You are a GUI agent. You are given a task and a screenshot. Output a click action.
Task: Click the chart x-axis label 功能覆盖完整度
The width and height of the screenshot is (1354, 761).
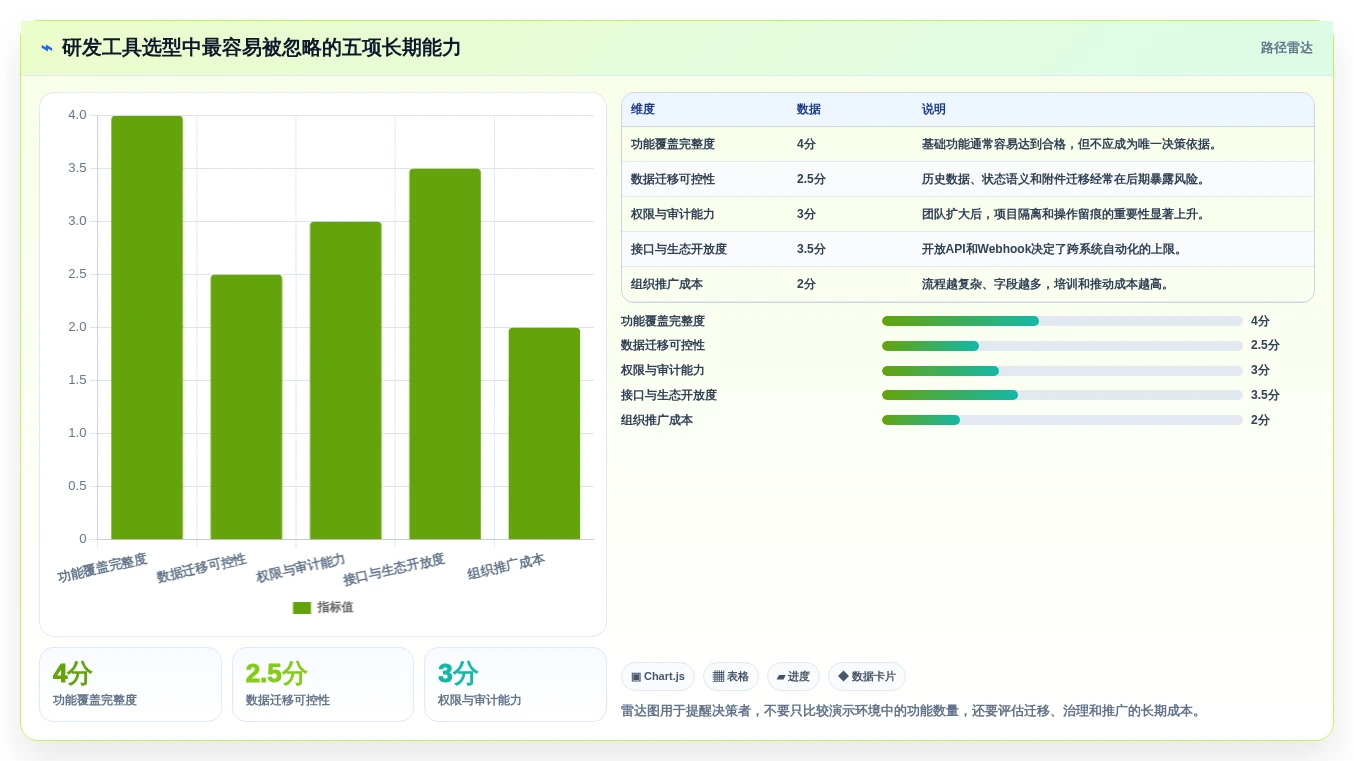click(102, 568)
